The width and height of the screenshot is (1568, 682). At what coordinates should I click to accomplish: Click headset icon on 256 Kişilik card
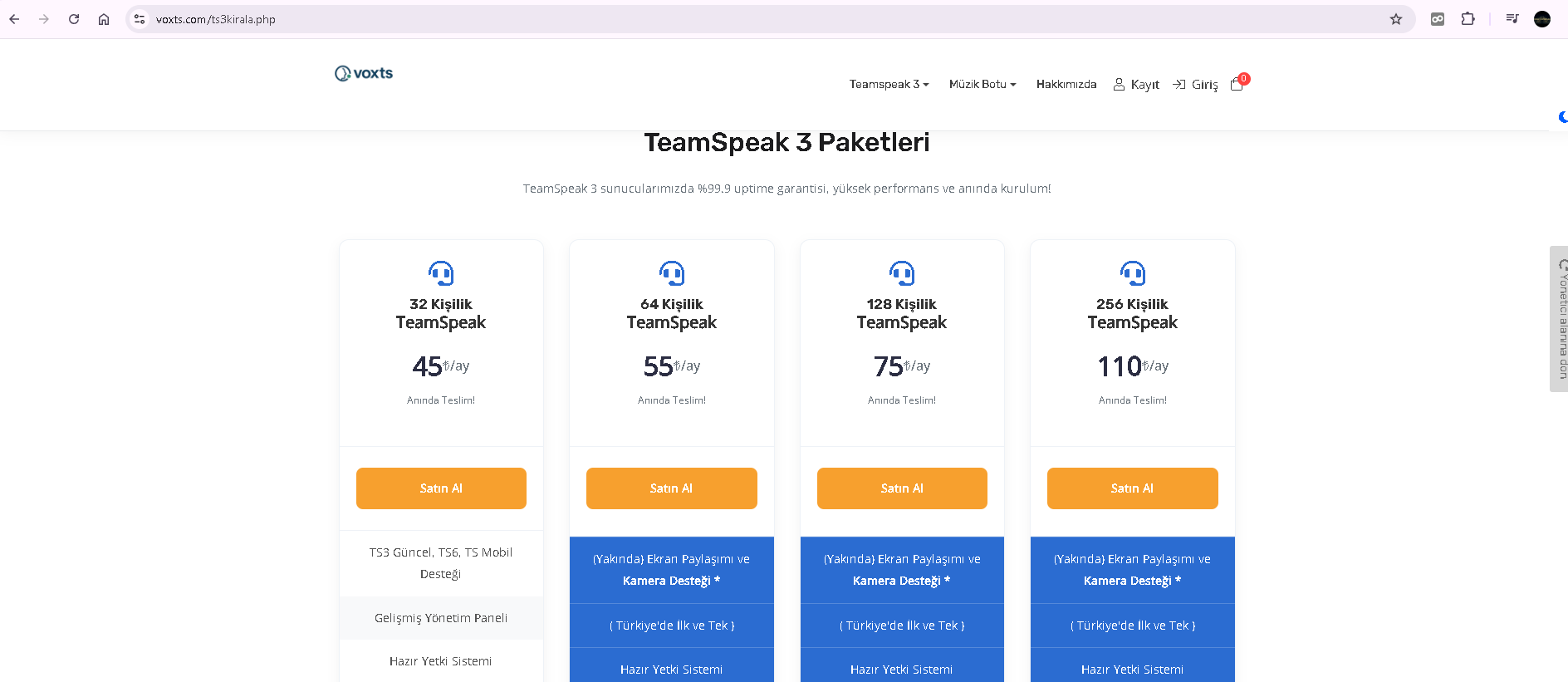1133,272
